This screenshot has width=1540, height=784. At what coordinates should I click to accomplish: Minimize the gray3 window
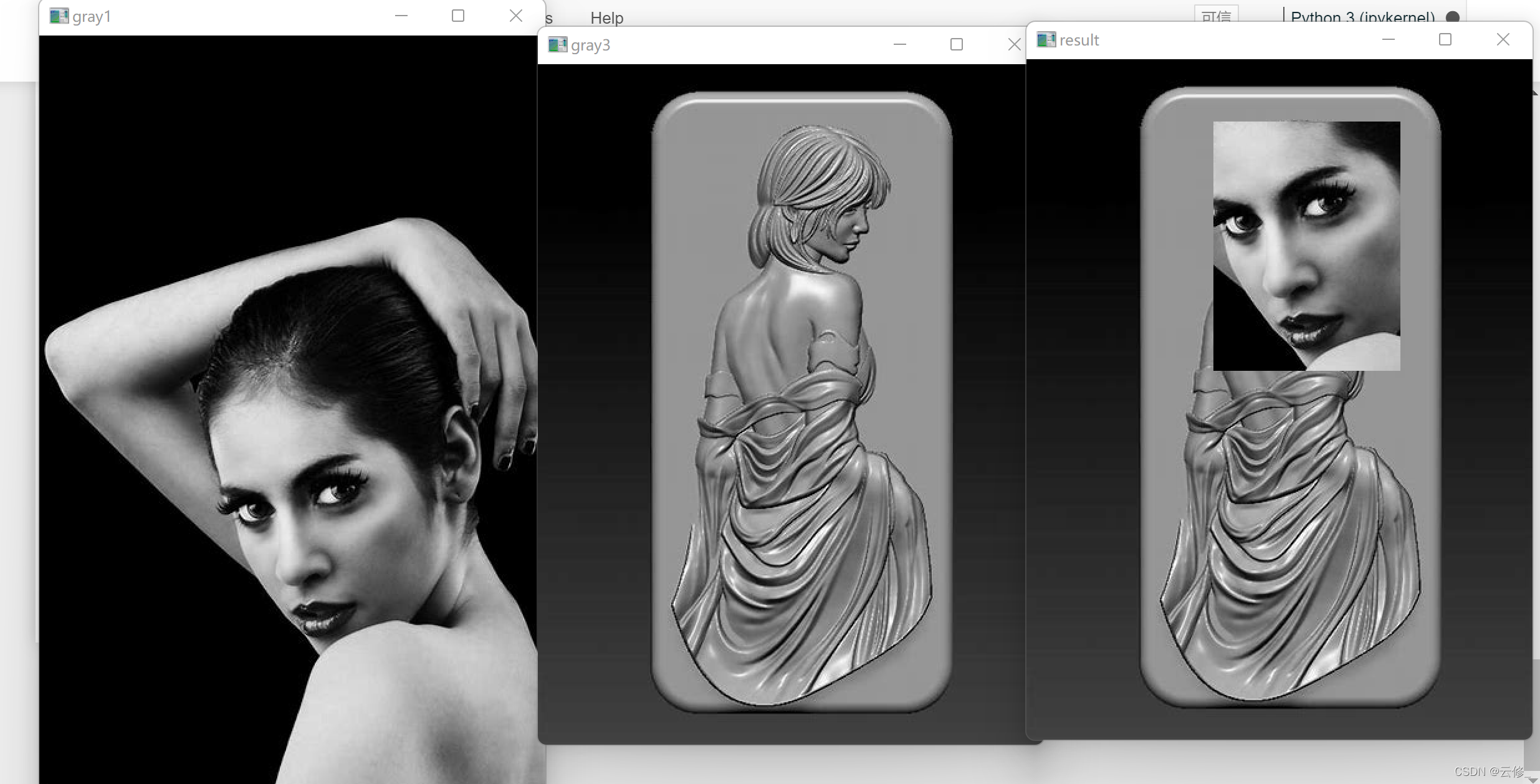coord(900,45)
